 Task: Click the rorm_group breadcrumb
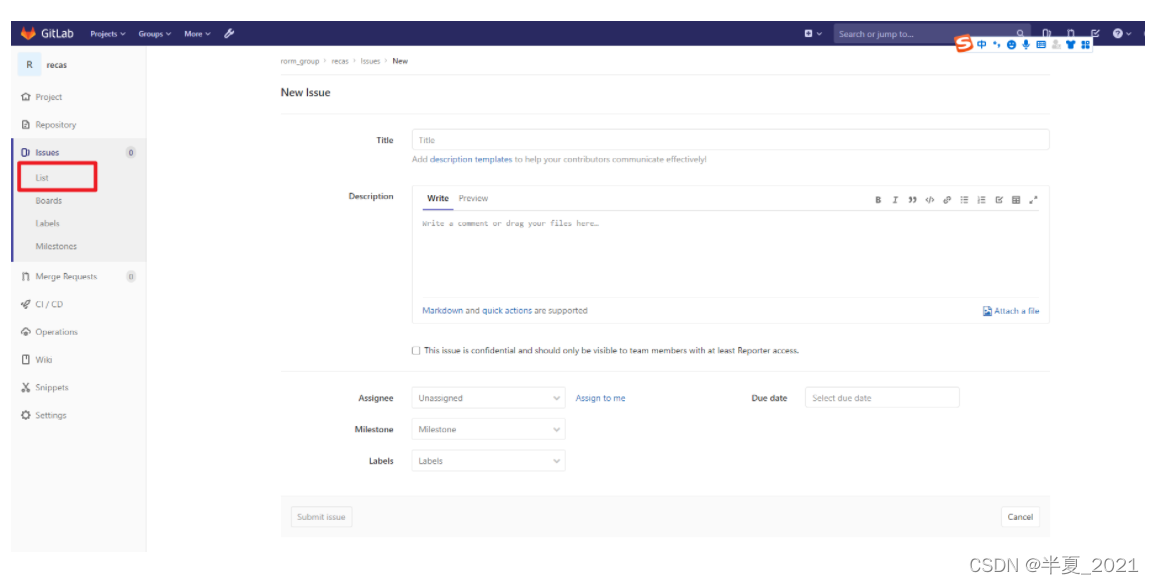[300, 61]
